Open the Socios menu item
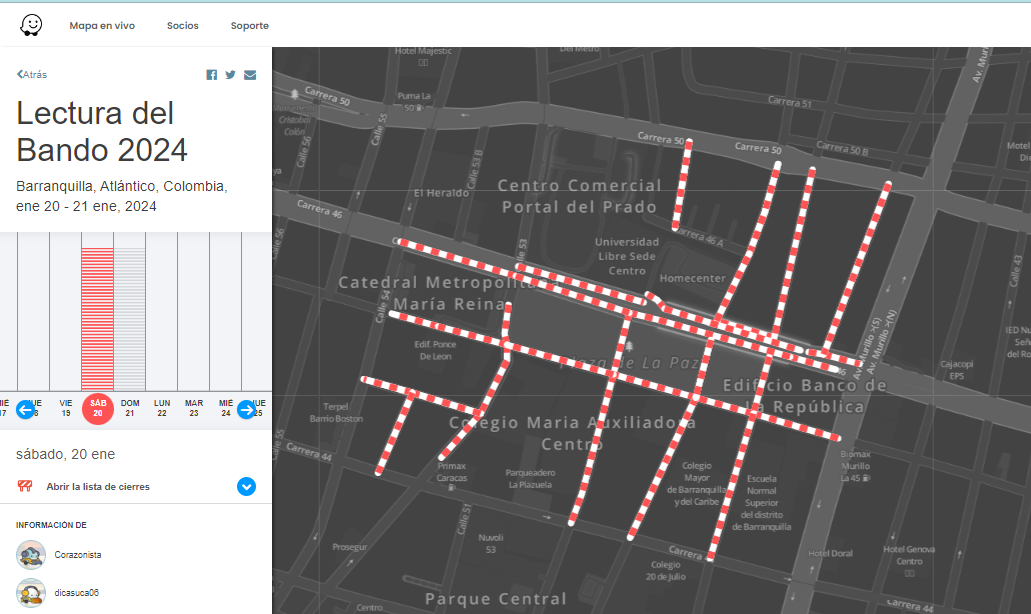This screenshot has width=1031, height=614. [x=182, y=26]
